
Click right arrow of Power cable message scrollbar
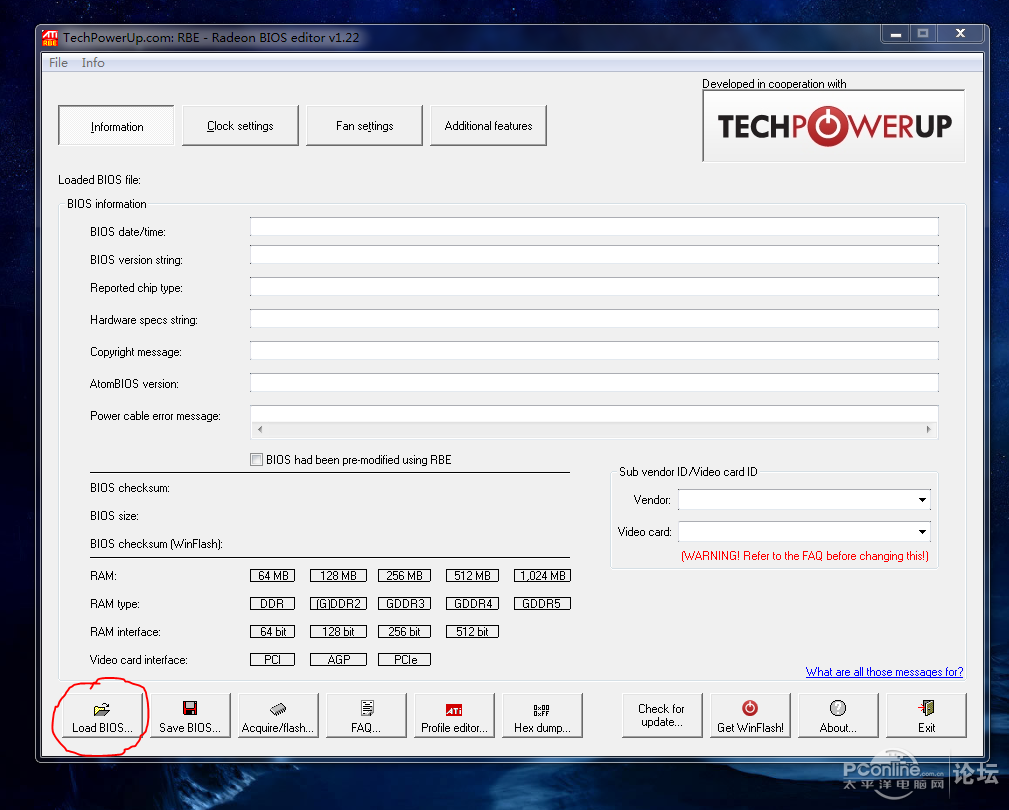point(928,429)
